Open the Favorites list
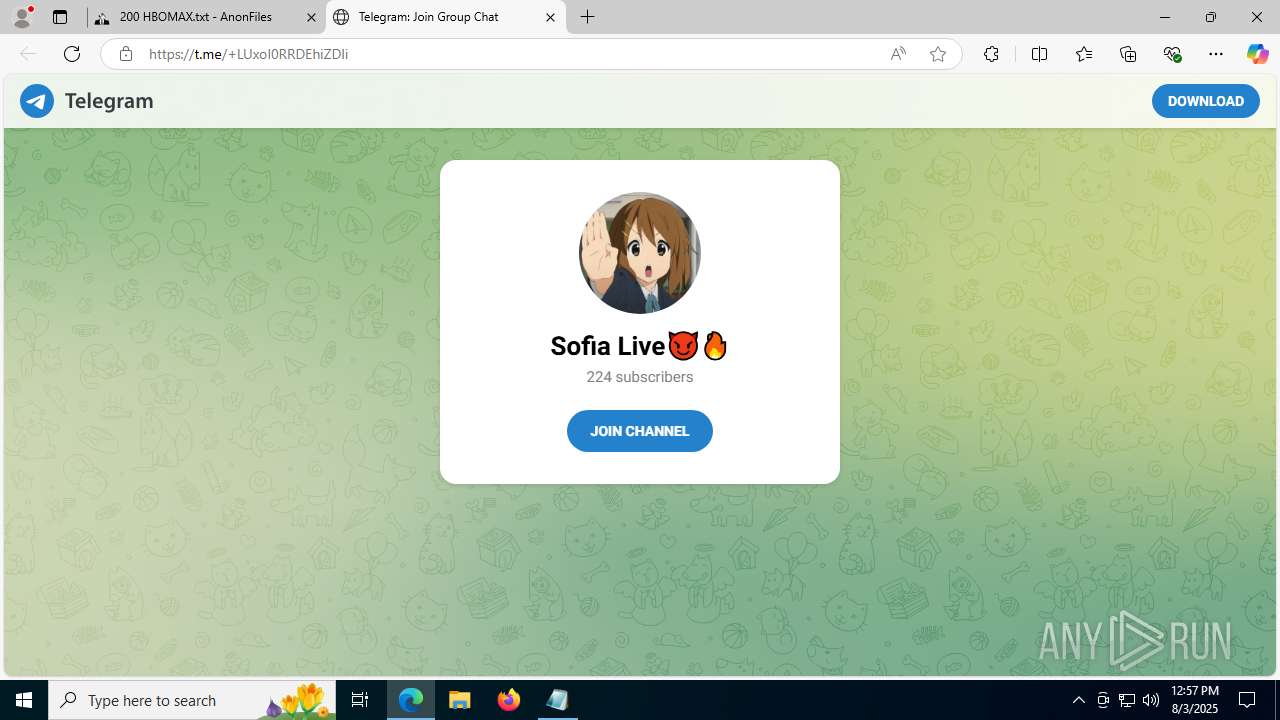This screenshot has height=720, width=1280. click(x=1084, y=54)
